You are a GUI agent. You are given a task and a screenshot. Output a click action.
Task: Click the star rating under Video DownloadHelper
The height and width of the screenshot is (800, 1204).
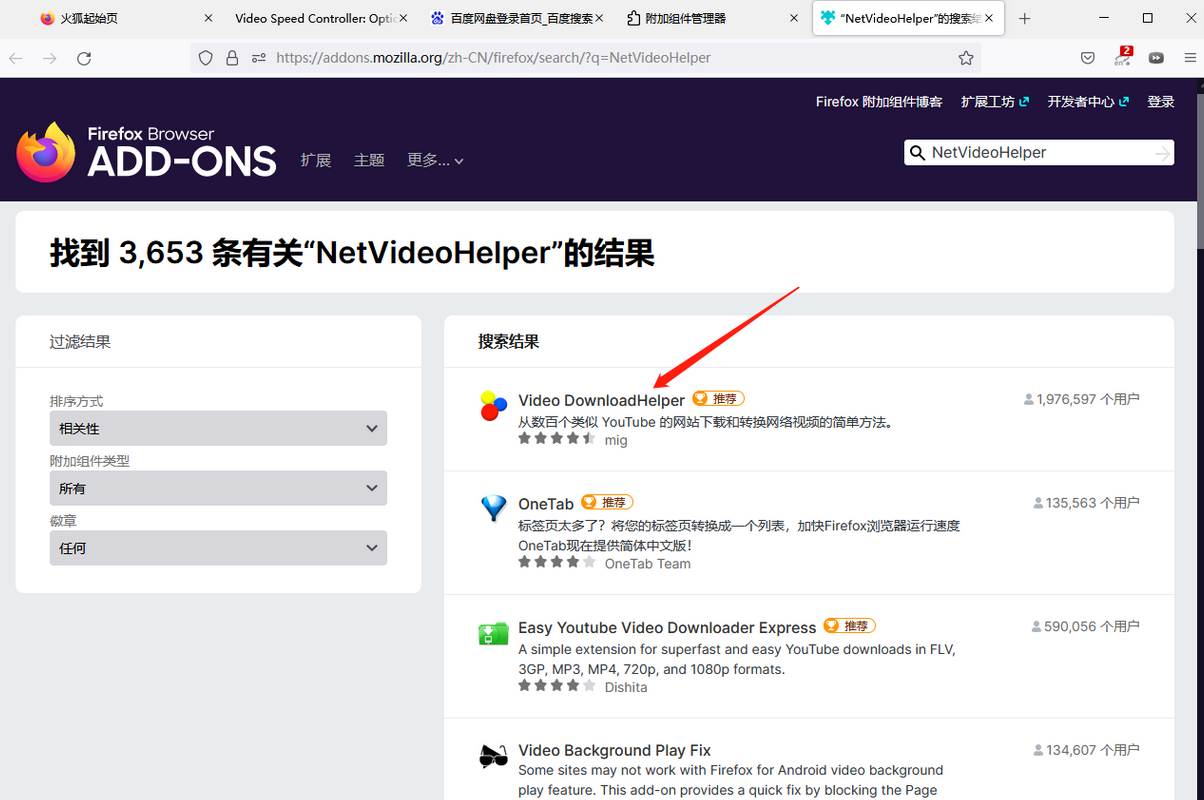(557, 439)
